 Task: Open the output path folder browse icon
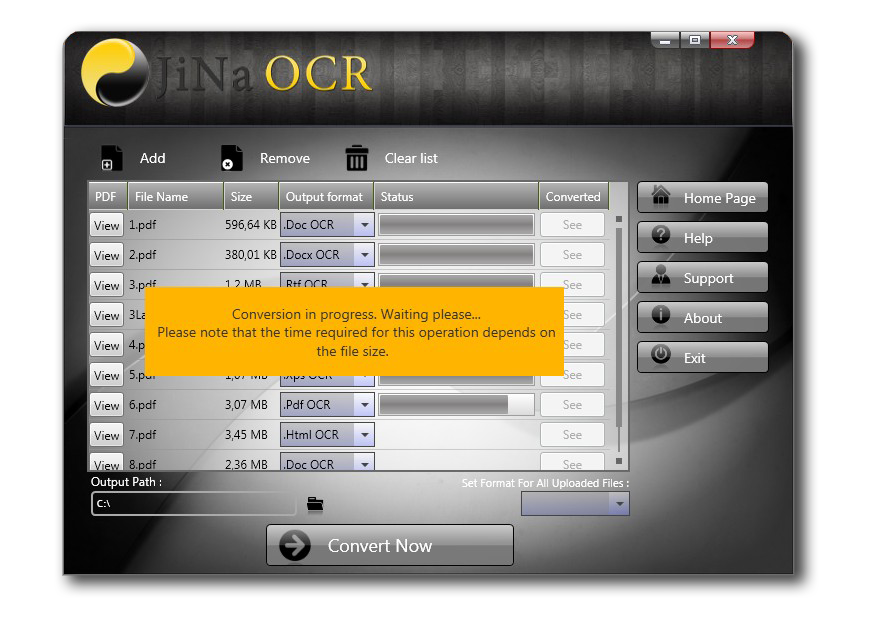click(315, 504)
